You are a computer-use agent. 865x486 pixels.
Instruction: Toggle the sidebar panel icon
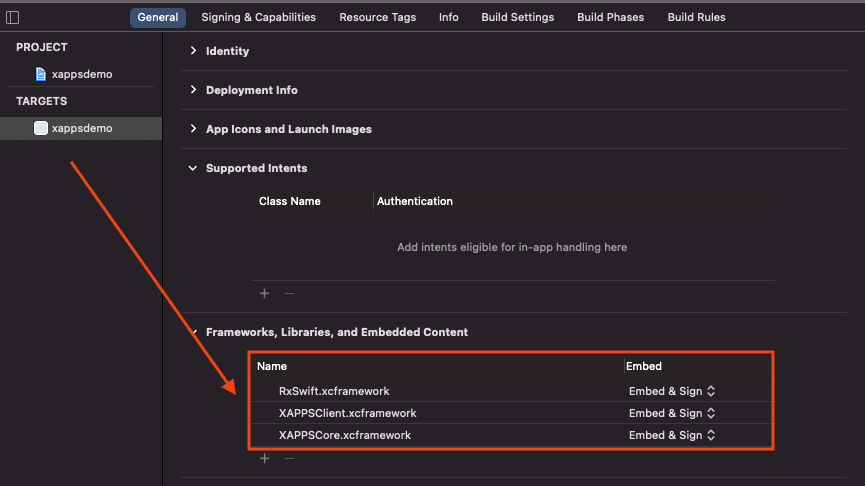12,17
